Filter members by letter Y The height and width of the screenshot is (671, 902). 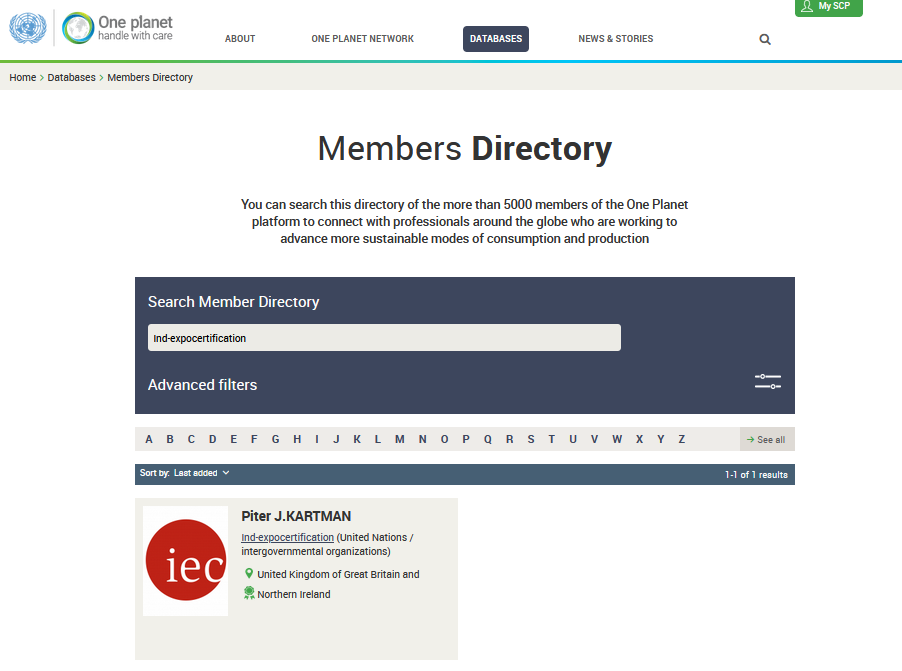[660, 439]
